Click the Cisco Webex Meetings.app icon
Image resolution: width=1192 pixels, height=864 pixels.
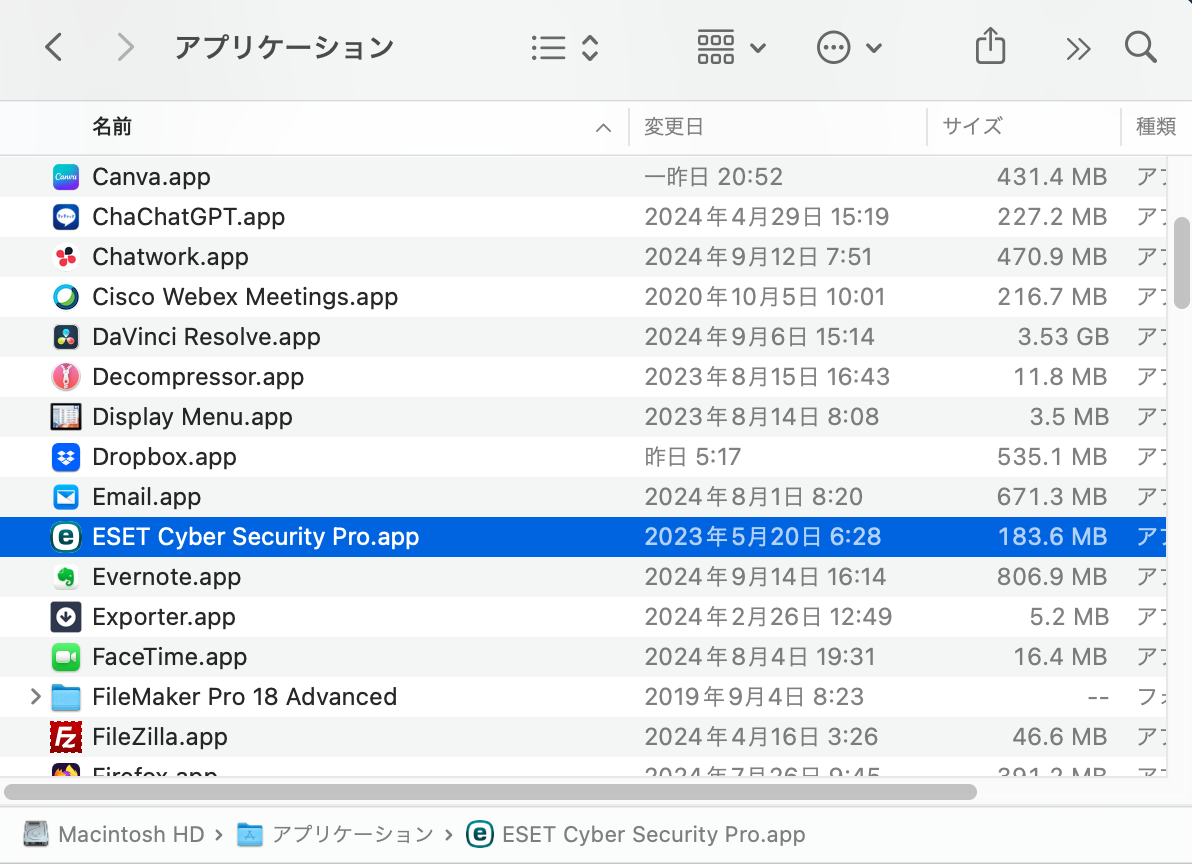[x=66, y=297]
